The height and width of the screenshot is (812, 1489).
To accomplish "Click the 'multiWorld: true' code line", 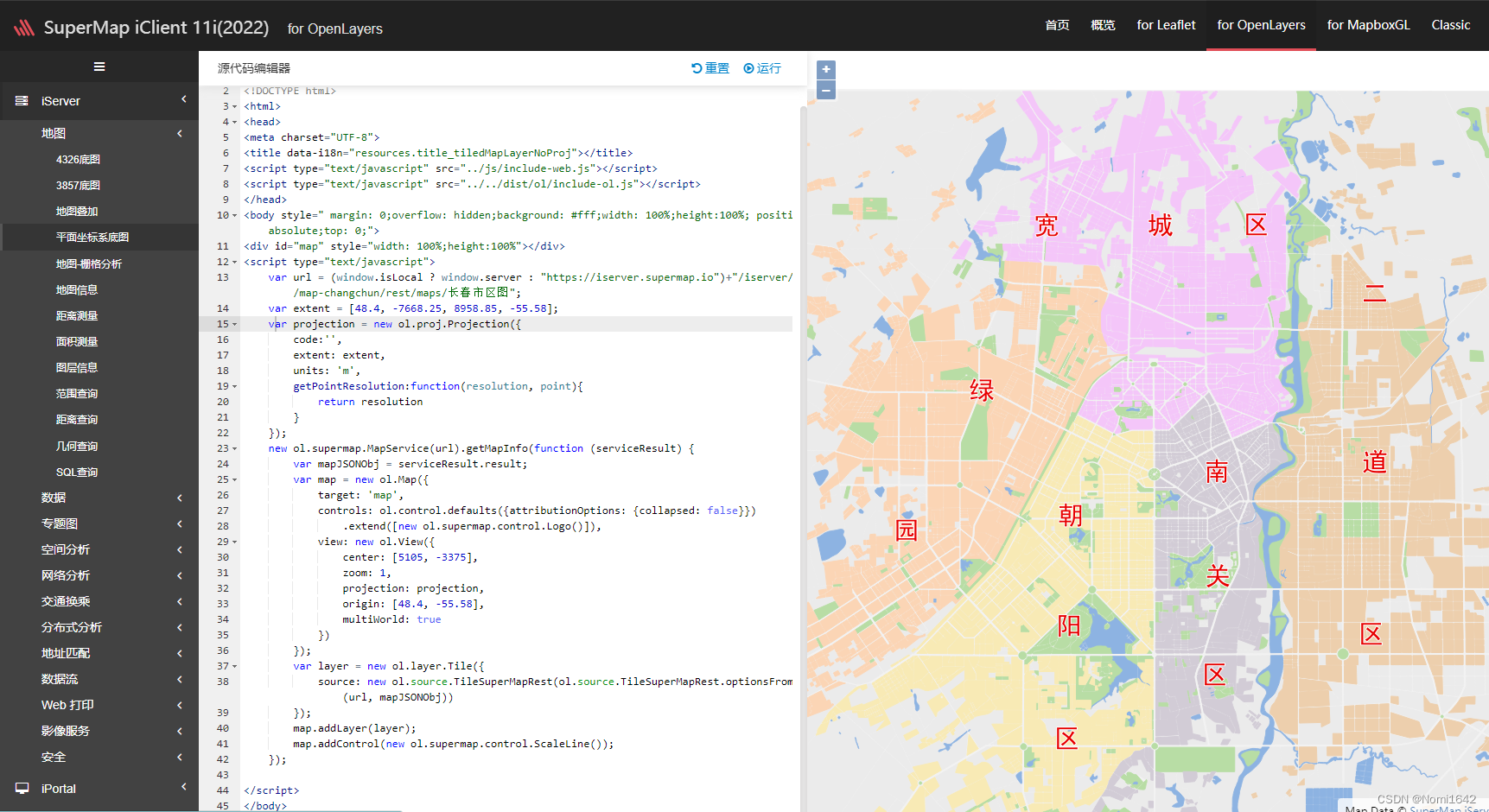I will click(391, 619).
